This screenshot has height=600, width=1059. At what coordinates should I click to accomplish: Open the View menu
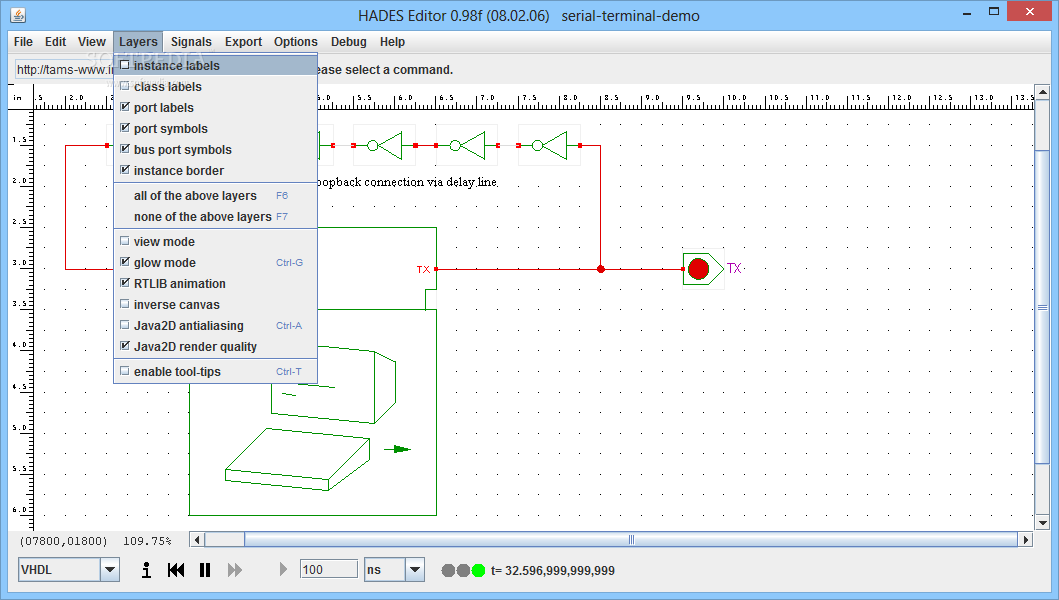click(x=91, y=41)
